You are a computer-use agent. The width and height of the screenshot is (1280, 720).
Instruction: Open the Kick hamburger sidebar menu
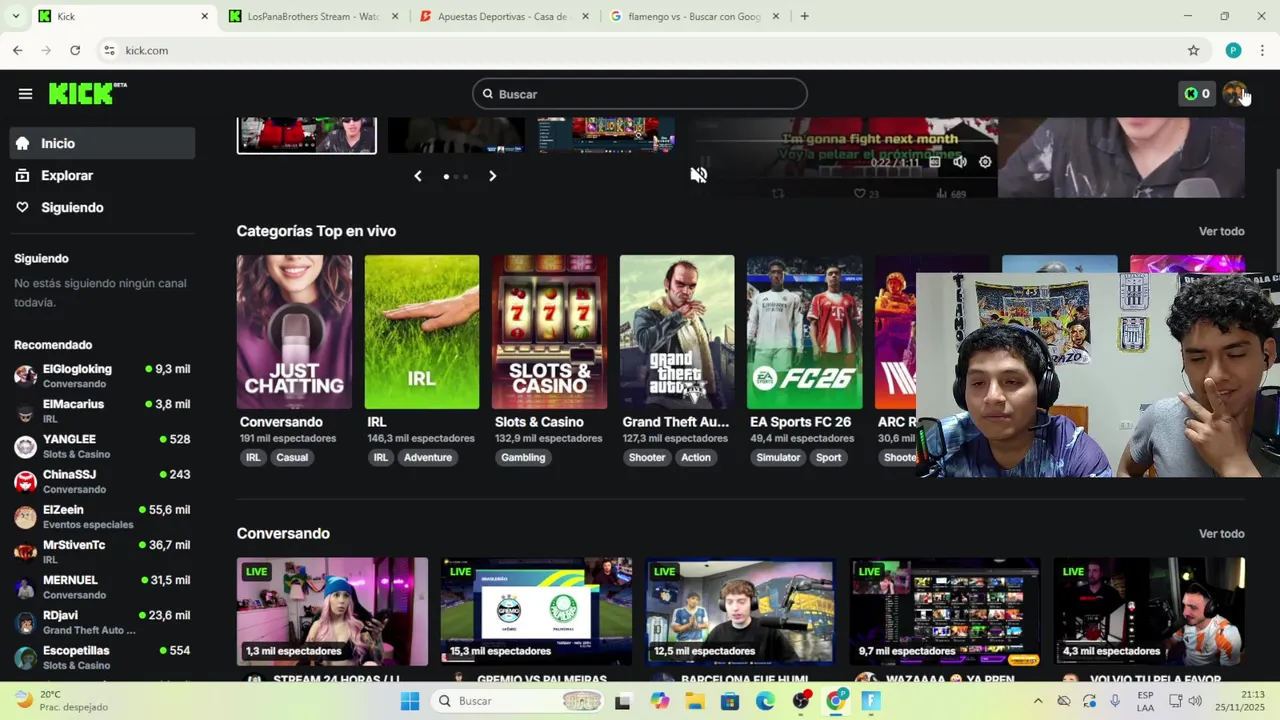pyautogui.click(x=25, y=94)
